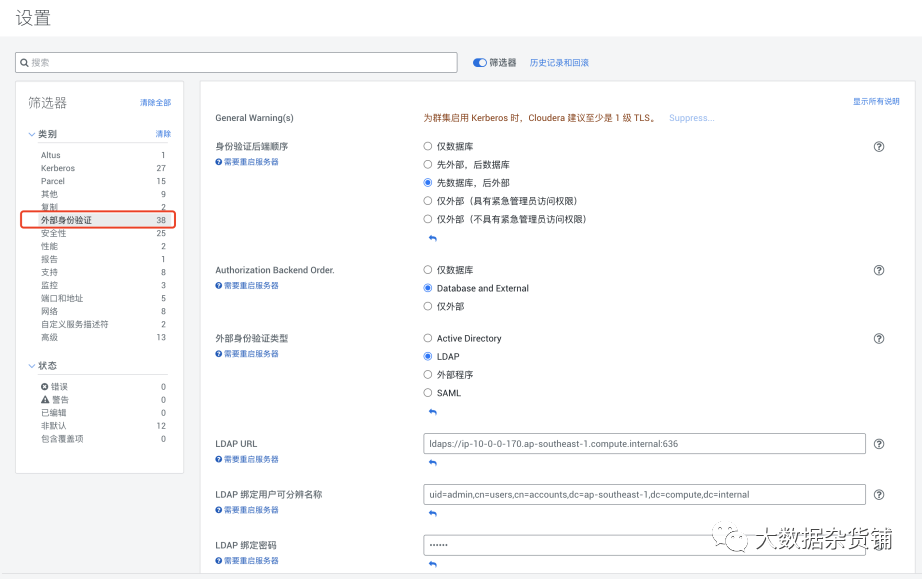Toggle the 筛选器 switch off

(x=480, y=62)
